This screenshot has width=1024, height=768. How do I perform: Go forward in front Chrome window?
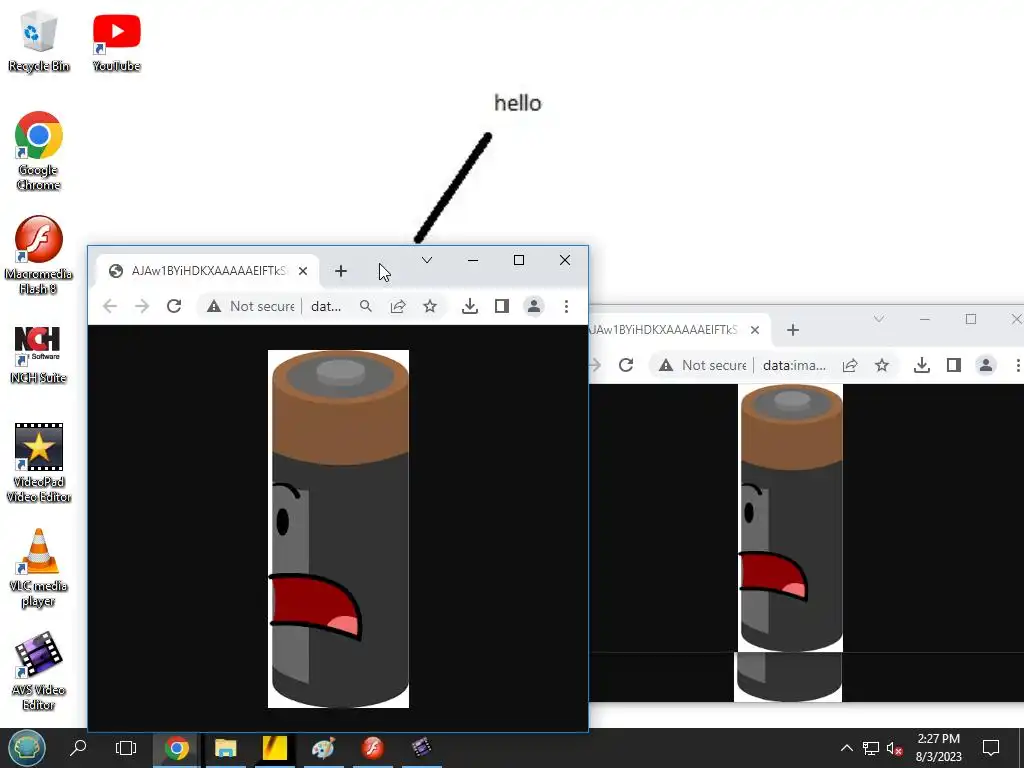click(142, 306)
